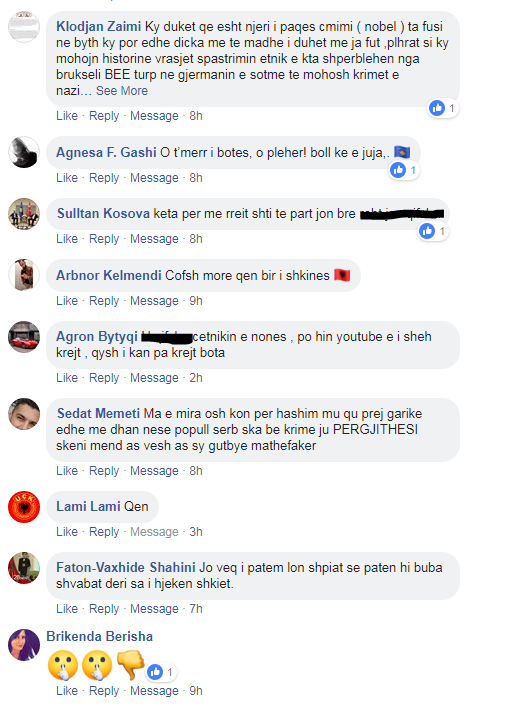Open Agron Bytyqi's red car profile picture
This screenshot has width=513, height=711.
[24, 337]
